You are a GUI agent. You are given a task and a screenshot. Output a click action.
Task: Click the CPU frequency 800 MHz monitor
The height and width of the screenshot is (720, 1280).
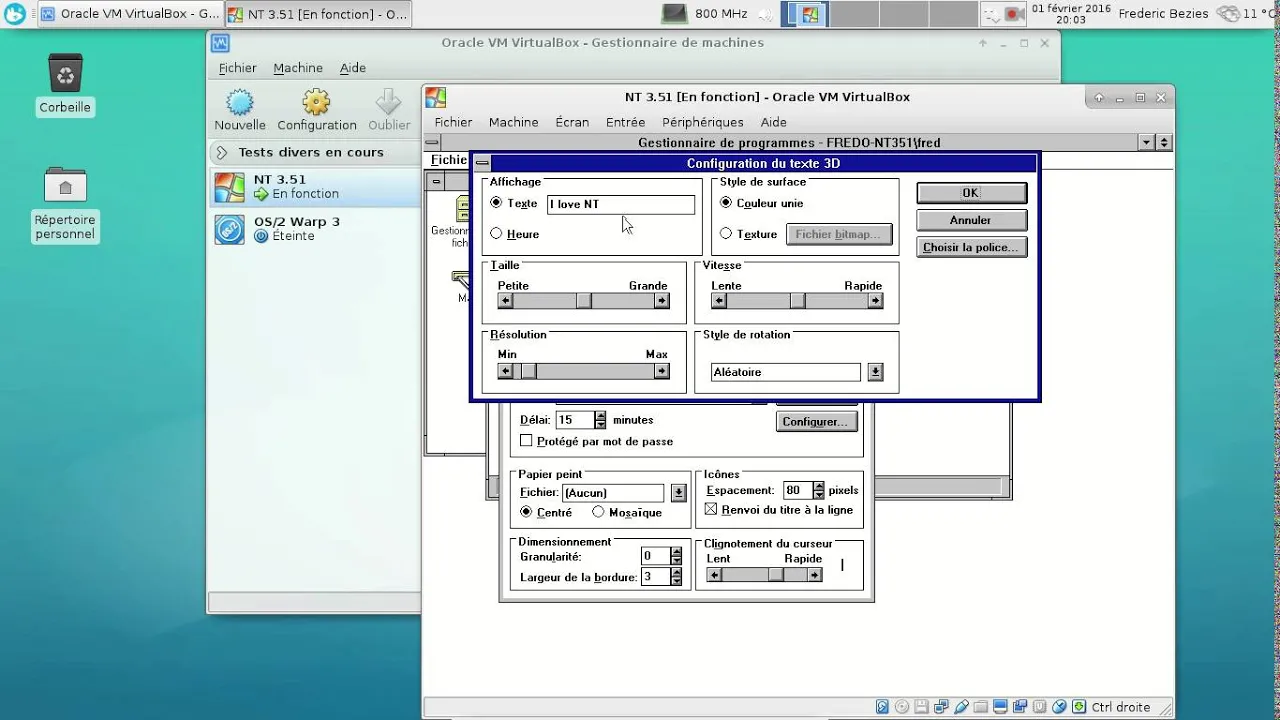click(704, 14)
